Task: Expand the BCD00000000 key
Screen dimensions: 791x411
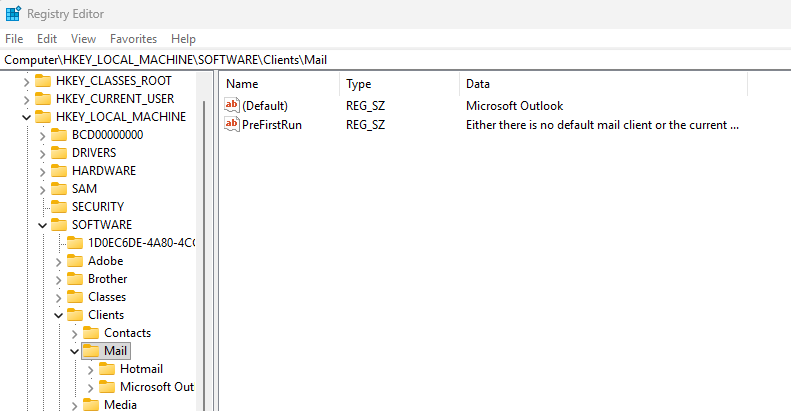Action: click(42, 136)
